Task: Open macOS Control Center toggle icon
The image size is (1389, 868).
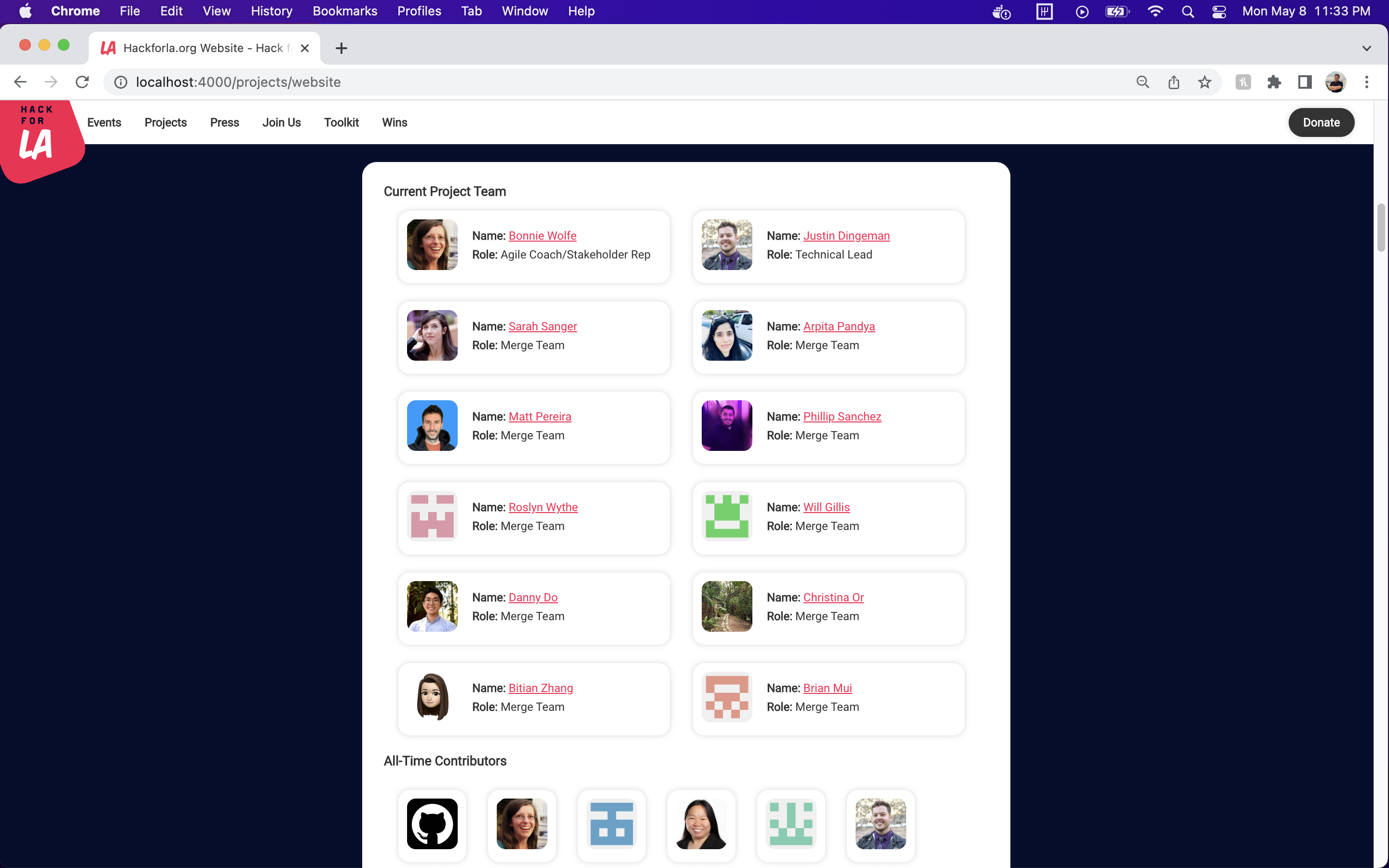Action: pos(1219,12)
